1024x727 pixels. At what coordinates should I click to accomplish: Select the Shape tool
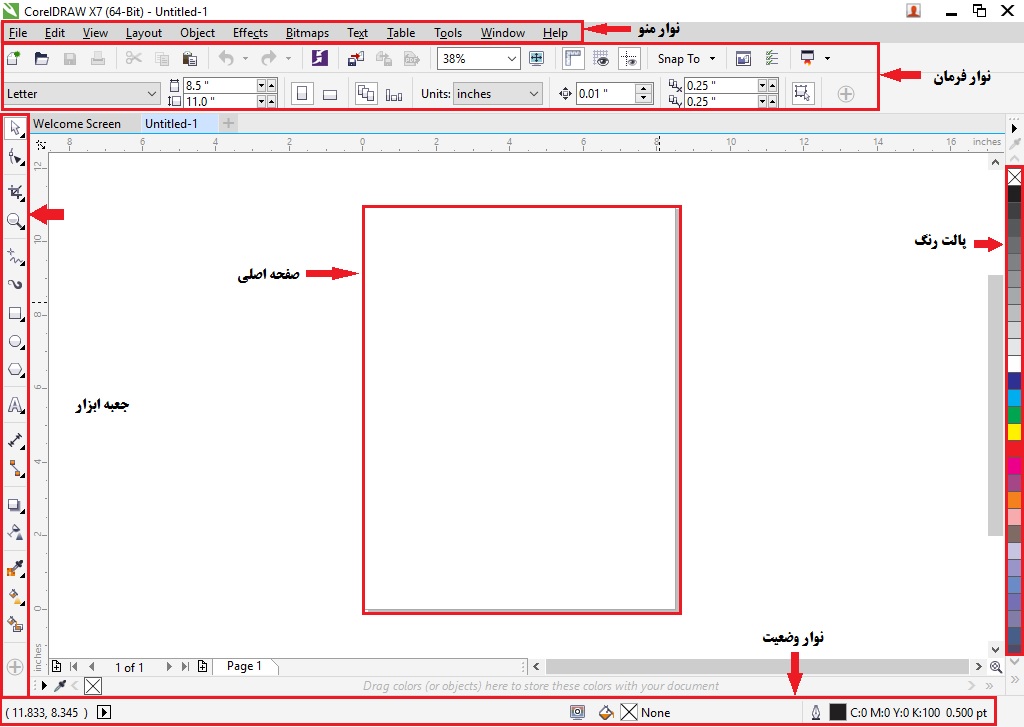[15, 157]
